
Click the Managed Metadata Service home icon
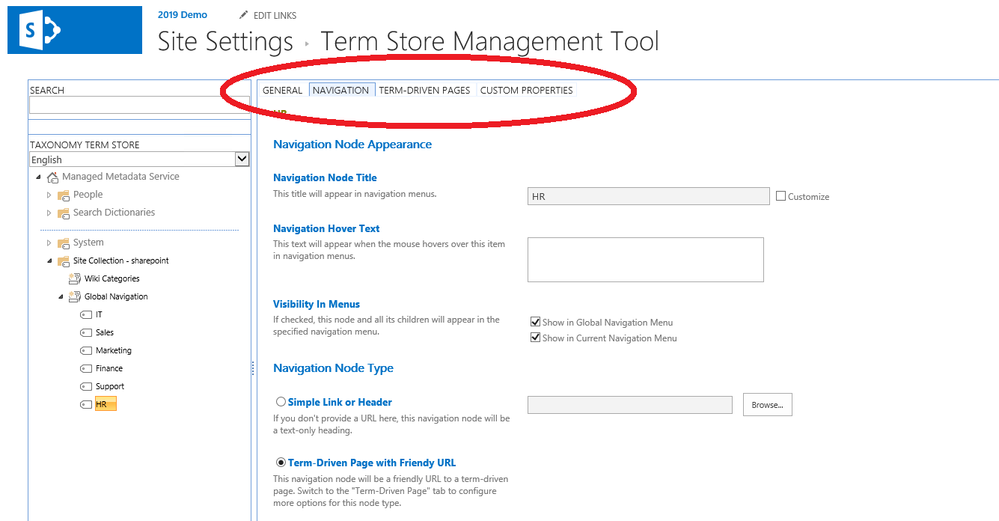tap(53, 177)
